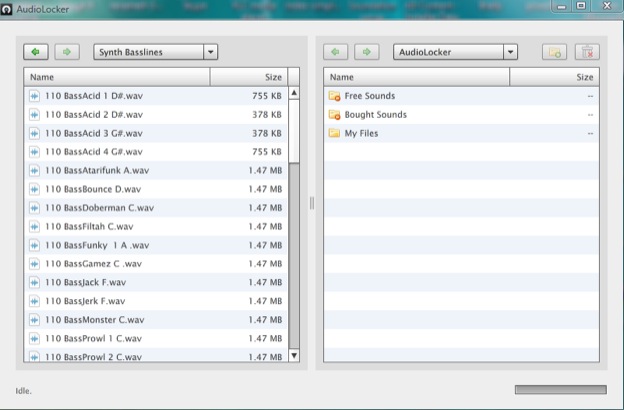Select file name 110 BassDoberman C.wav
This screenshot has width=624, height=410.
[x=99, y=208]
